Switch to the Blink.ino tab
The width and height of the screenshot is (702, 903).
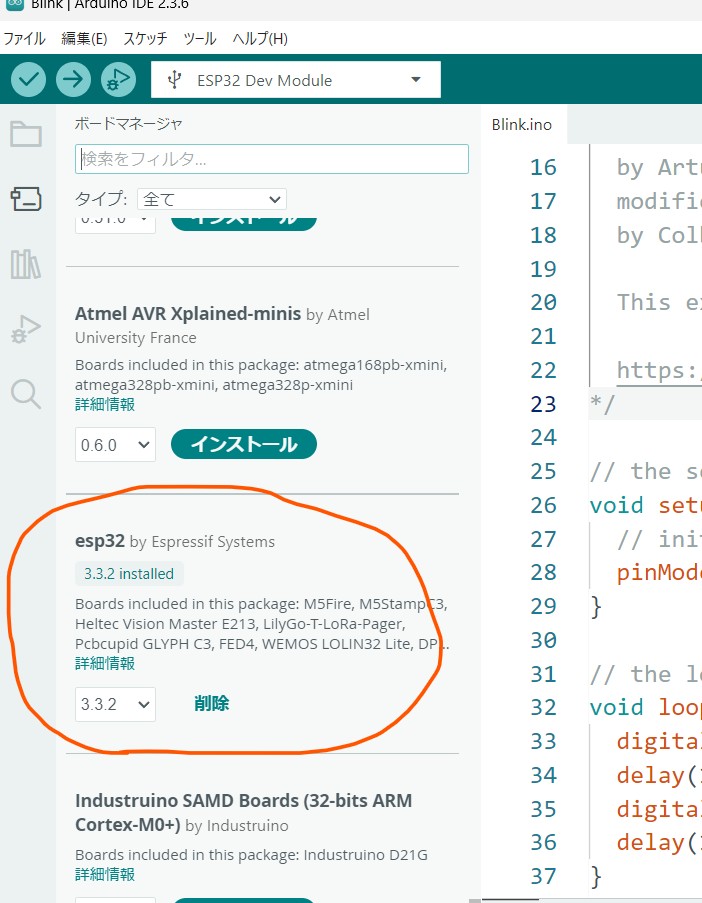coord(522,125)
